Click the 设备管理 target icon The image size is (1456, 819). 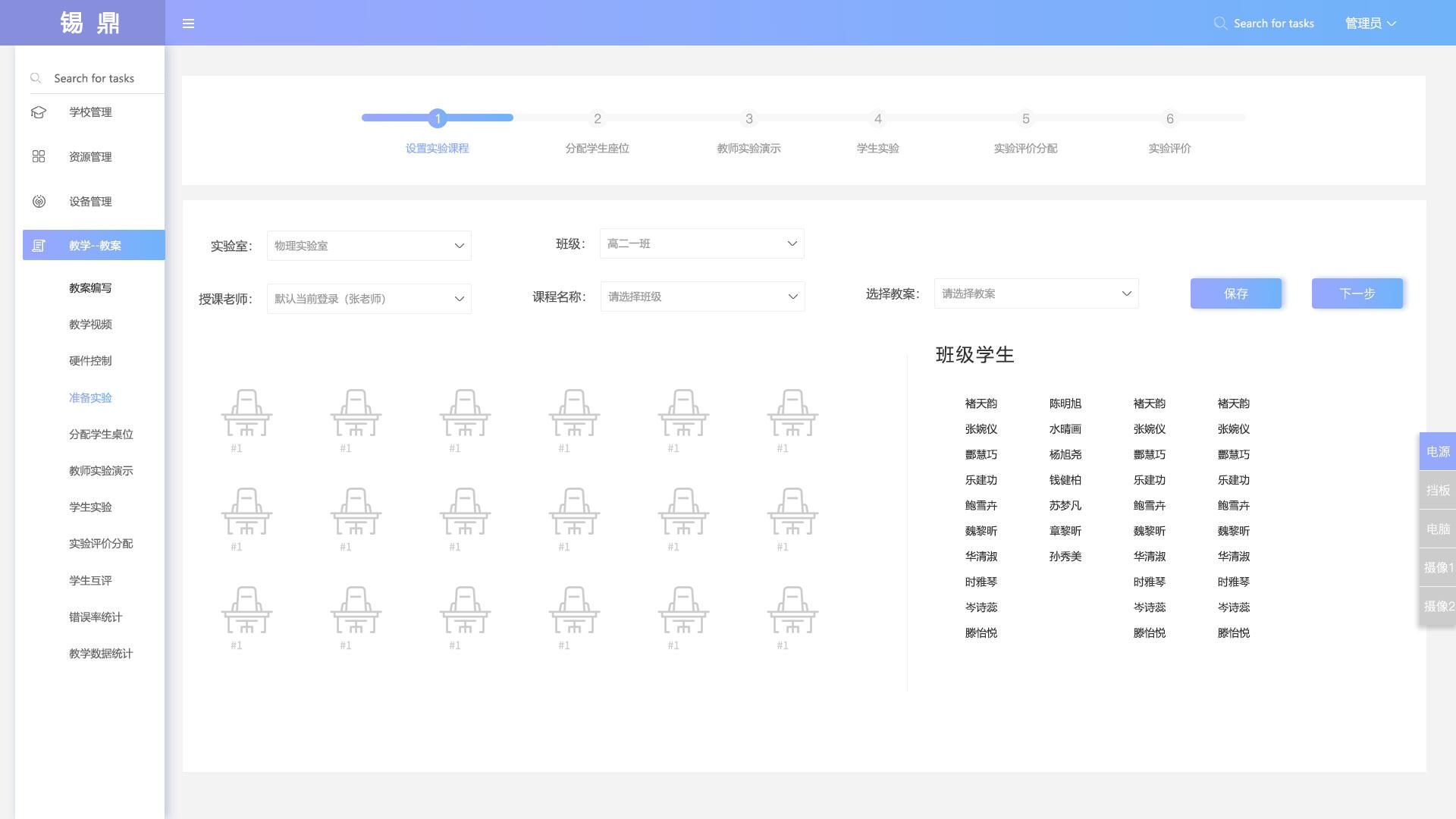click(39, 202)
